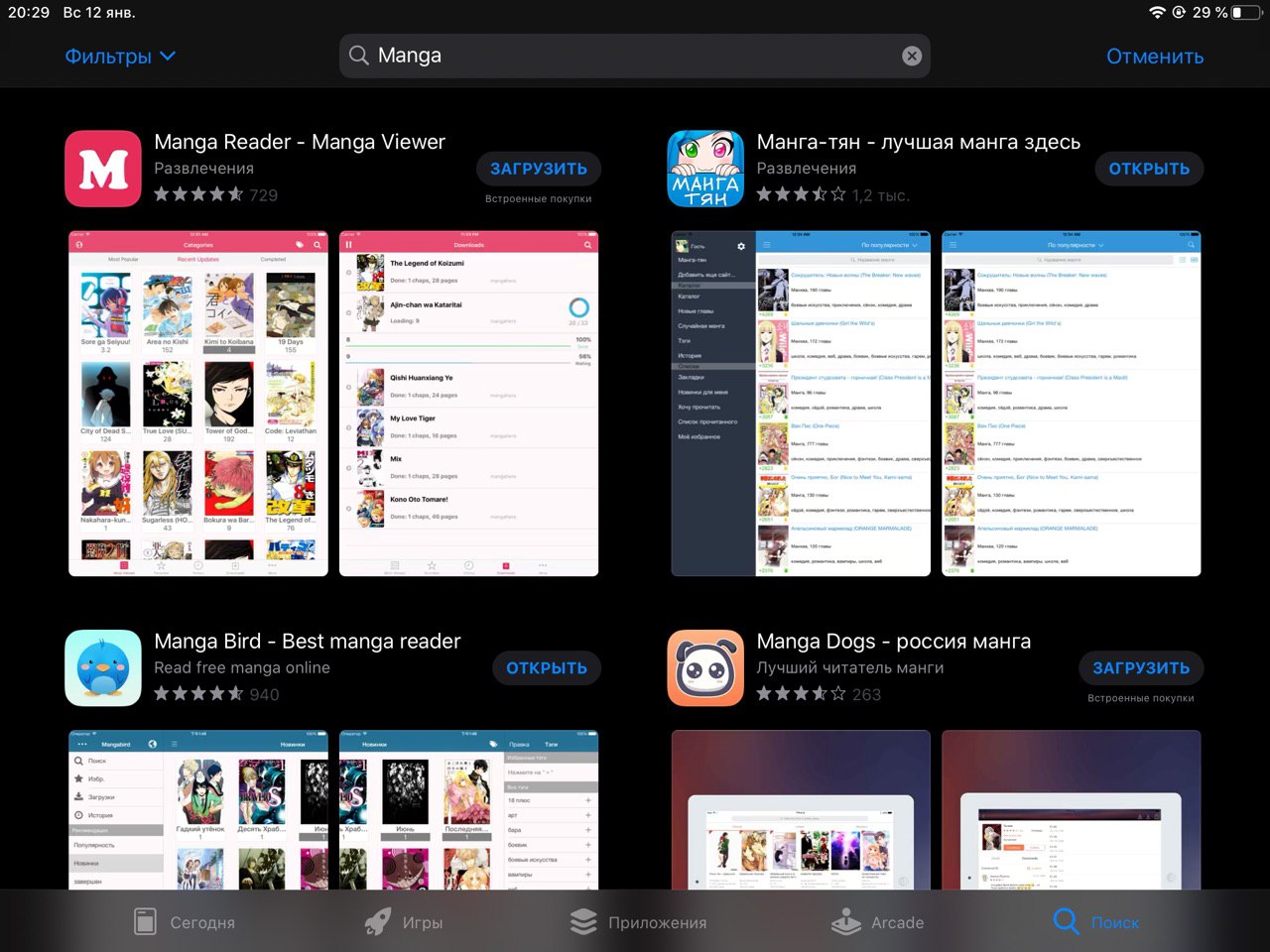Open the Манга-тян app title
The width and height of the screenshot is (1270, 952).
(919, 142)
